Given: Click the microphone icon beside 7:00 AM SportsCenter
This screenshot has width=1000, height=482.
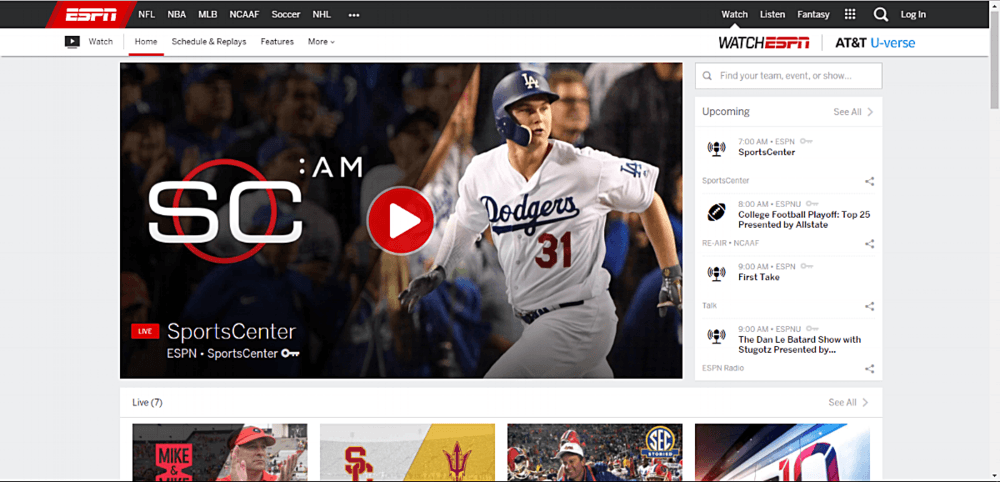Looking at the screenshot, I should 716,149.
